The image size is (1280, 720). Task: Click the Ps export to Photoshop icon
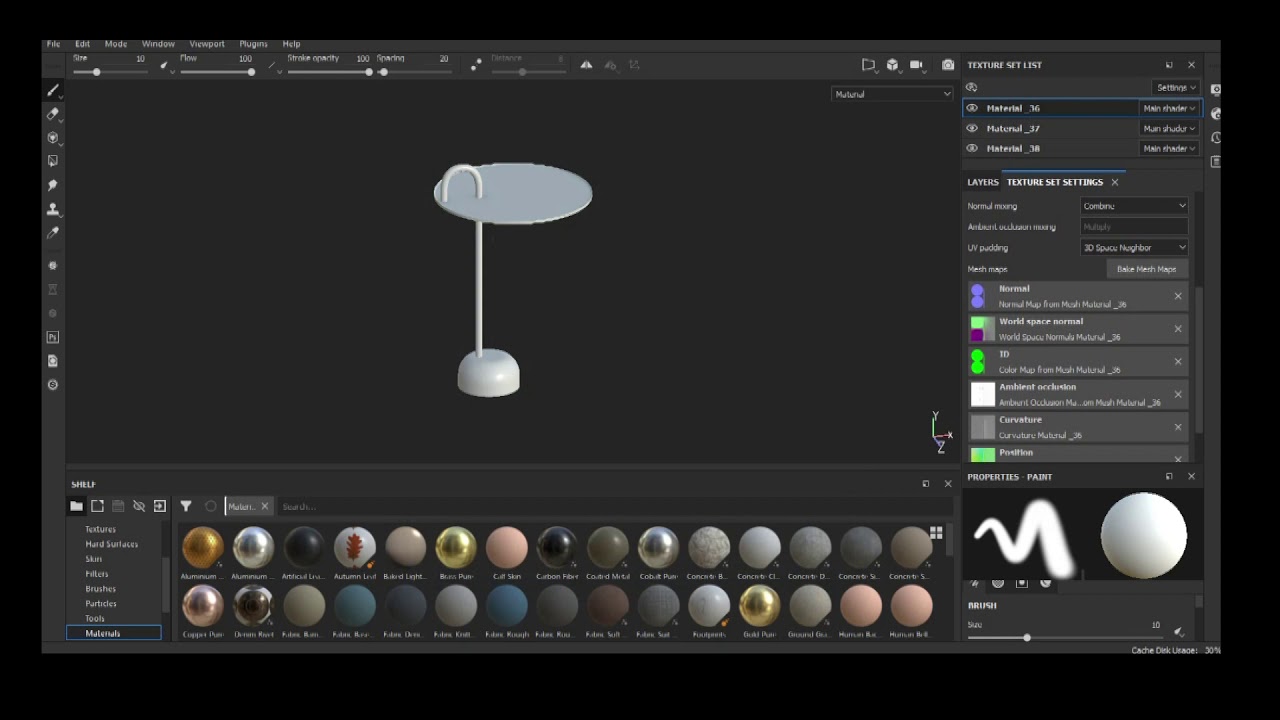(53, 337)
